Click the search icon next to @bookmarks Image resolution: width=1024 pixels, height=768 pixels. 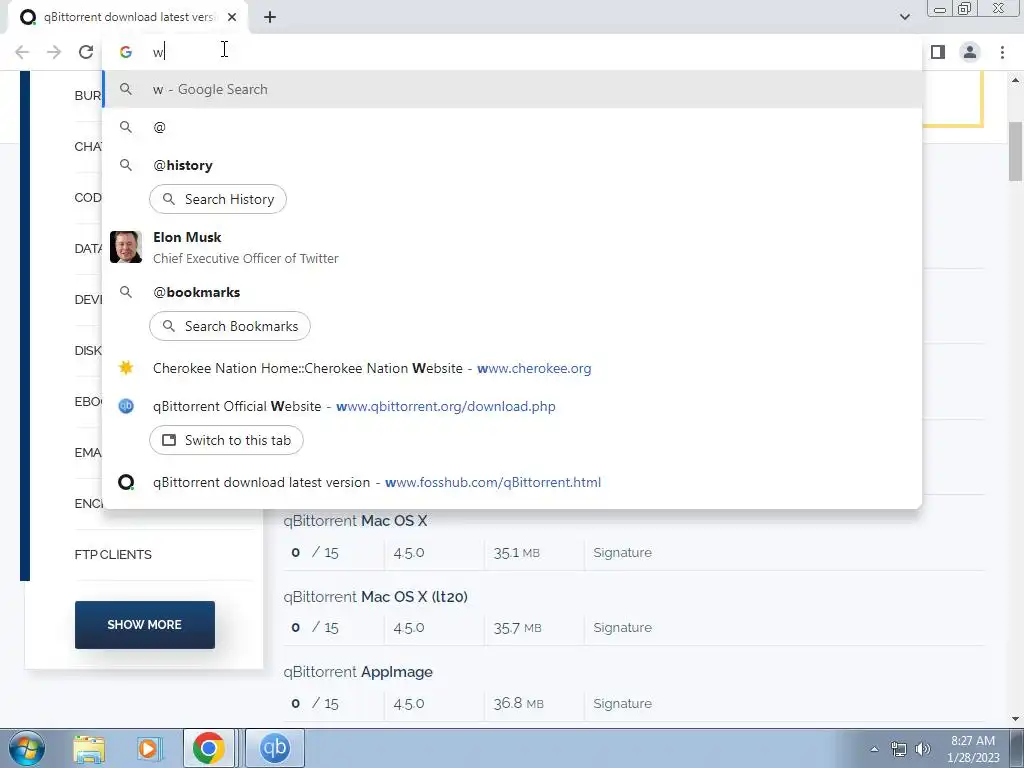click(126, 292)
